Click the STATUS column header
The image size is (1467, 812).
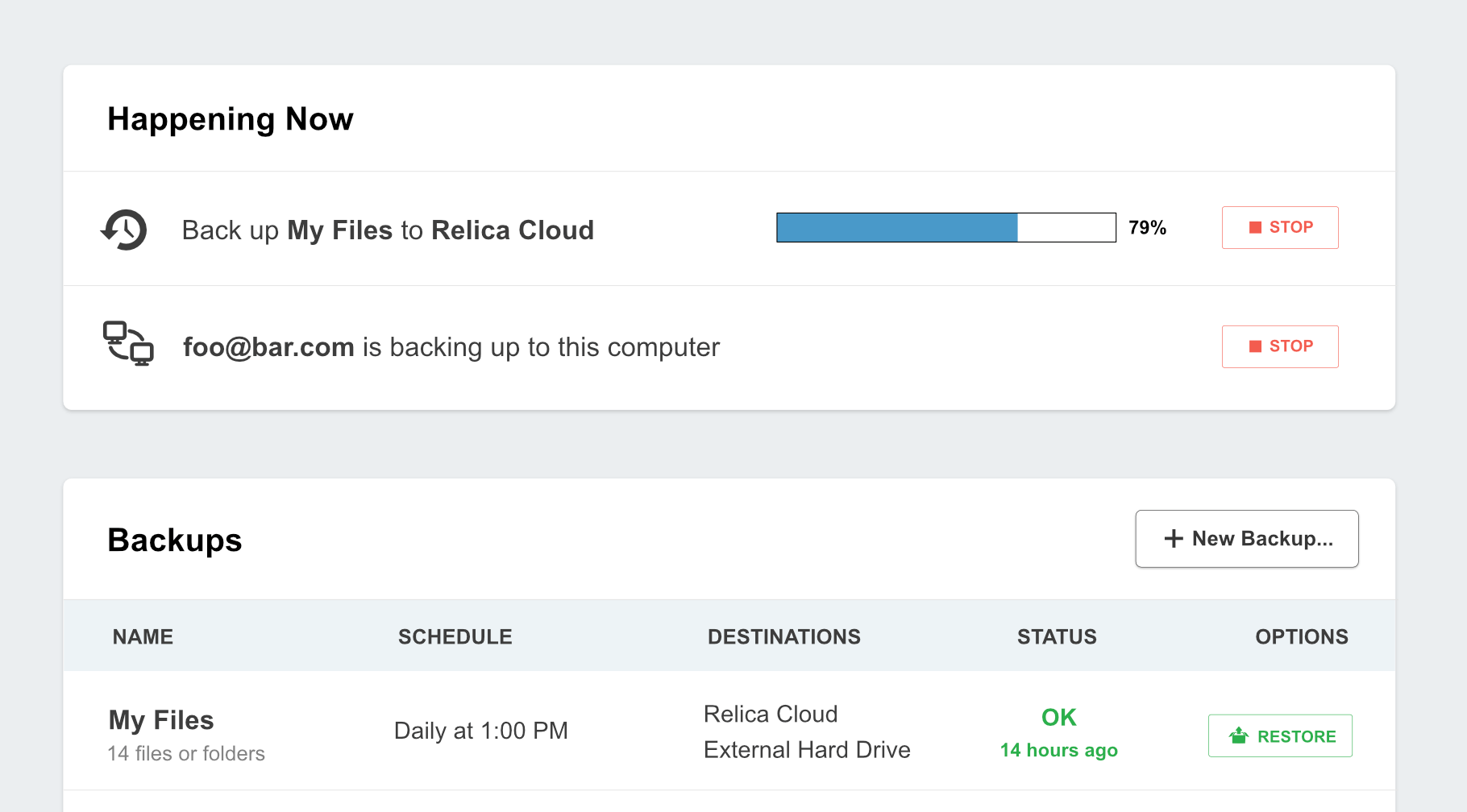[x=1056, y=636]
